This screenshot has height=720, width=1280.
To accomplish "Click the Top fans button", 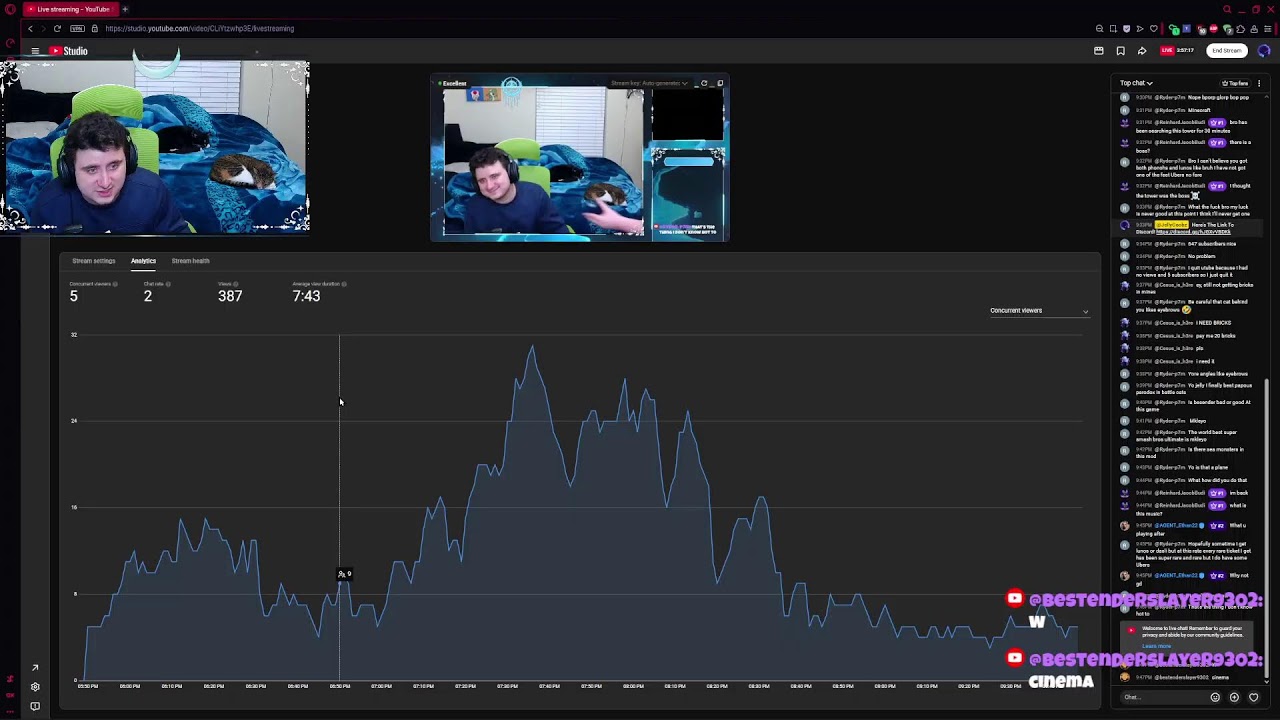I will (1235, 83).
